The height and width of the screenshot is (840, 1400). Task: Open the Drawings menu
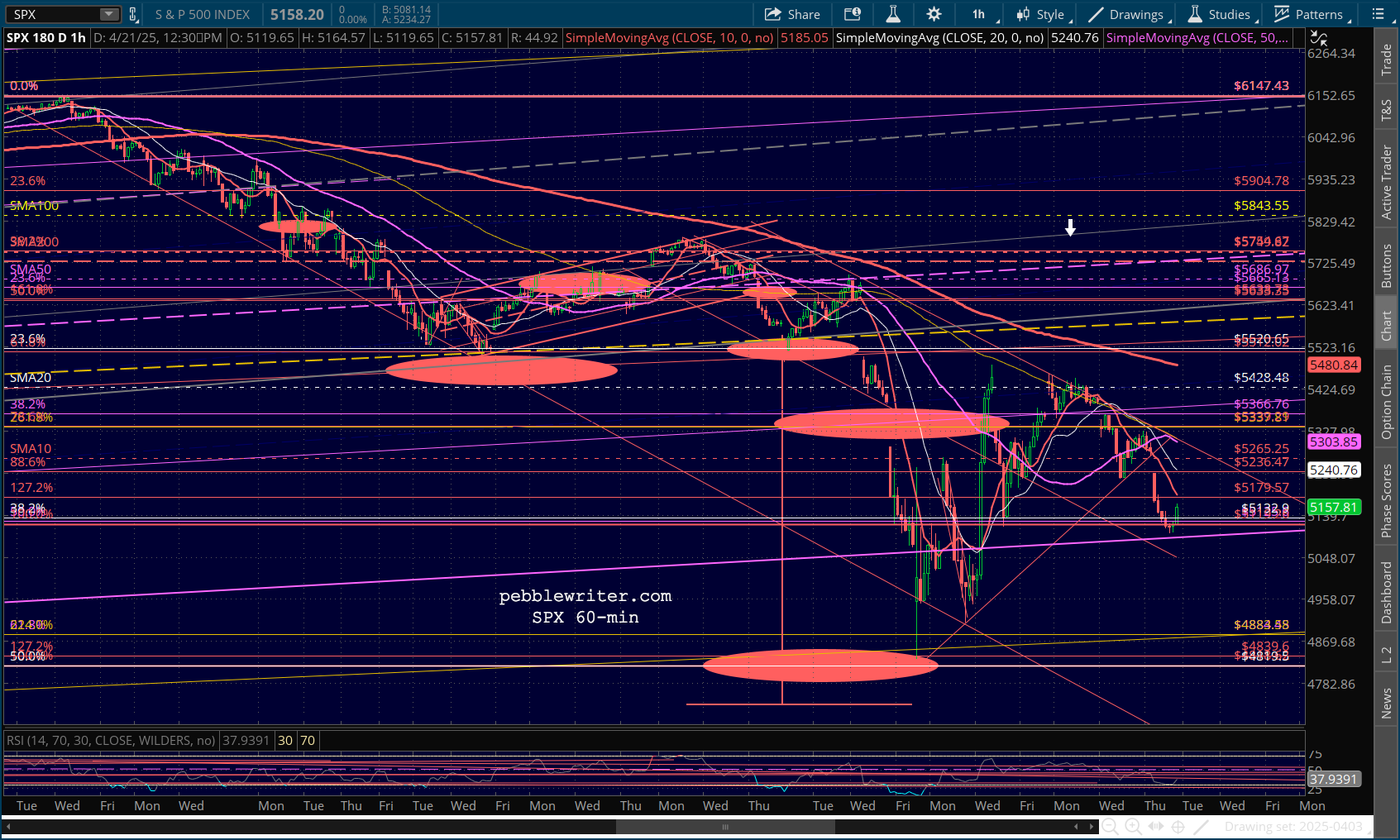click(x=1129, y=14)
